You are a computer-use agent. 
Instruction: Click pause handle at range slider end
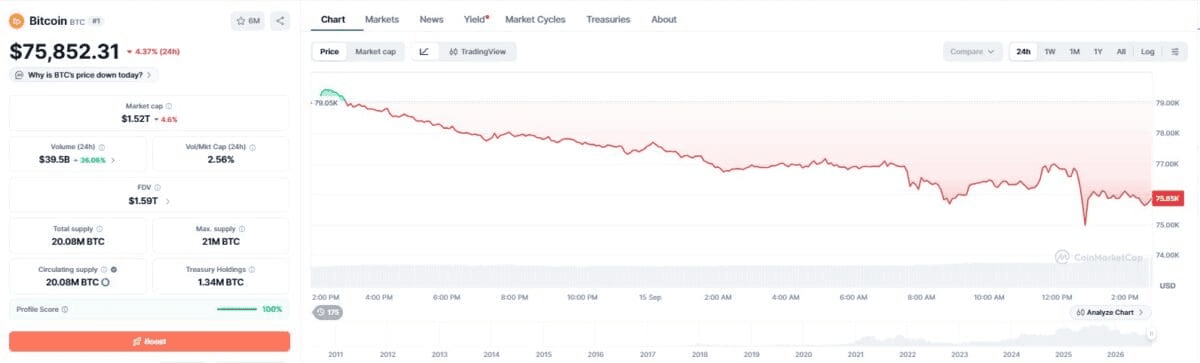point(1151,334)
